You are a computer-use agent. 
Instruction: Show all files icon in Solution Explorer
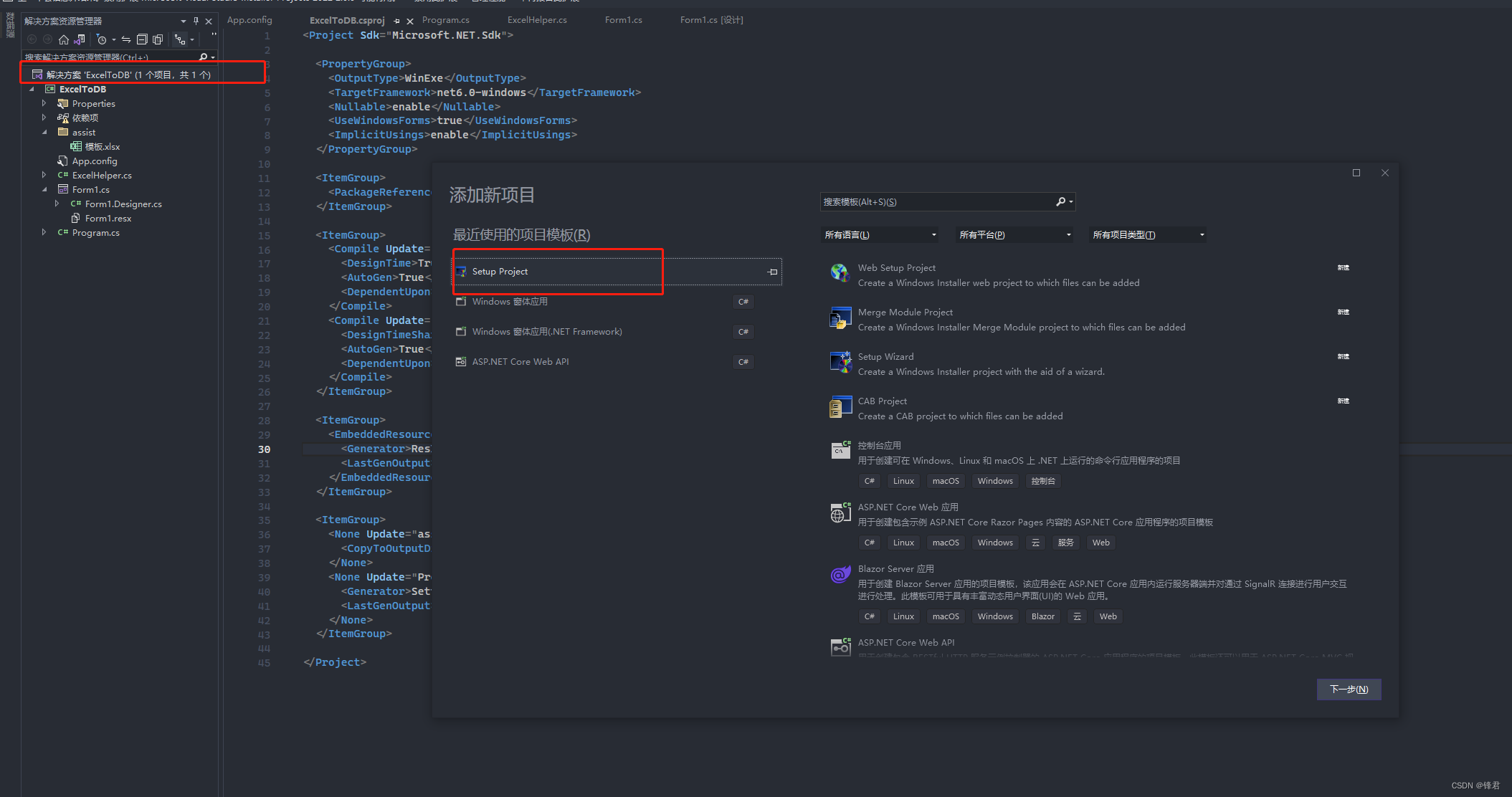tap(158, 39)
